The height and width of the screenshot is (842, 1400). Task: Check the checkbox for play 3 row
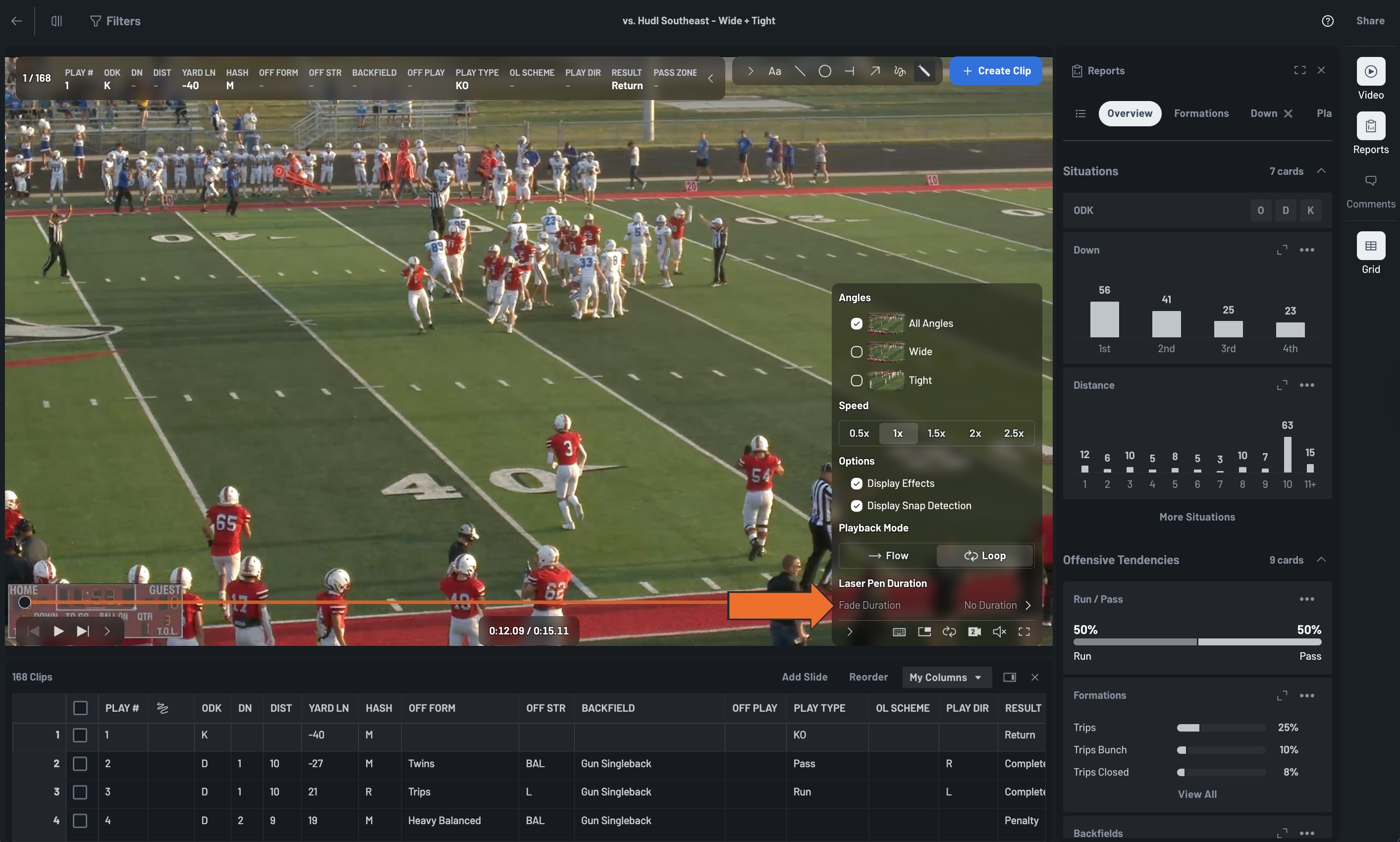click(81, 792)
